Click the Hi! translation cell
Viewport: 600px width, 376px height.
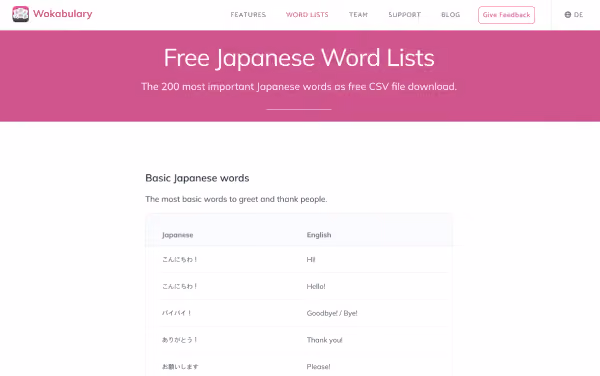[311, 259]
